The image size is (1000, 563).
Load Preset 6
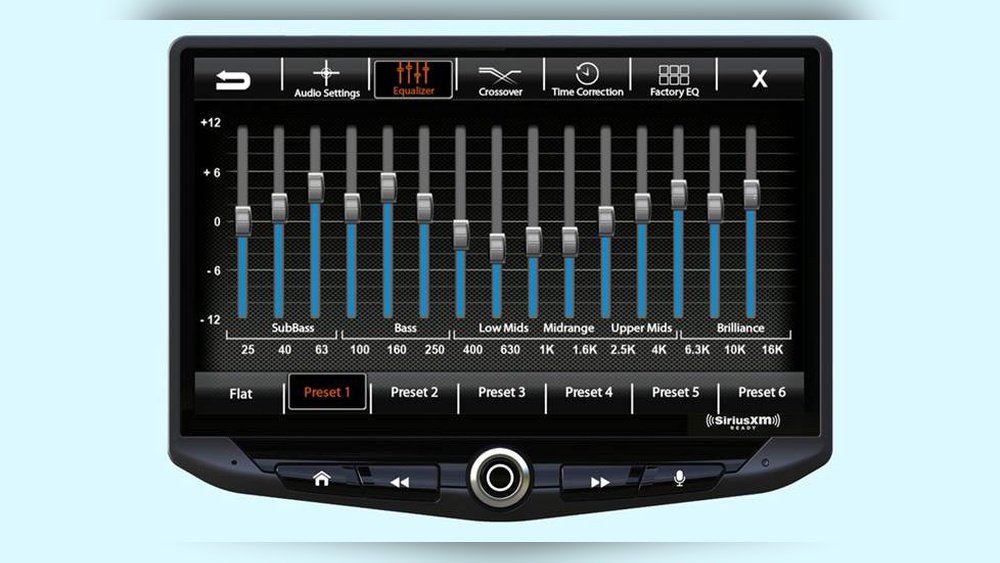[x=762, y=392]
